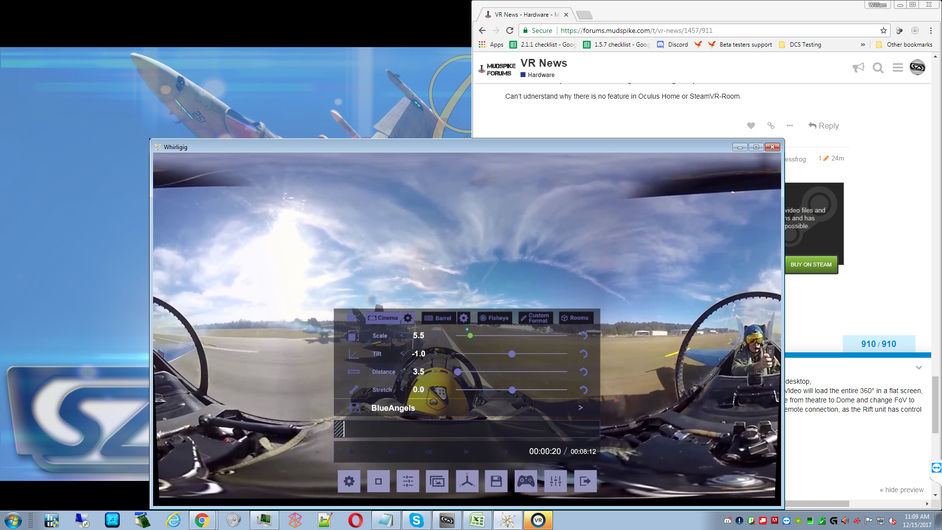The width and height of the screenshot is (942, 530).
Task: Copy post link using the chain icon
Action: point(771,126)
